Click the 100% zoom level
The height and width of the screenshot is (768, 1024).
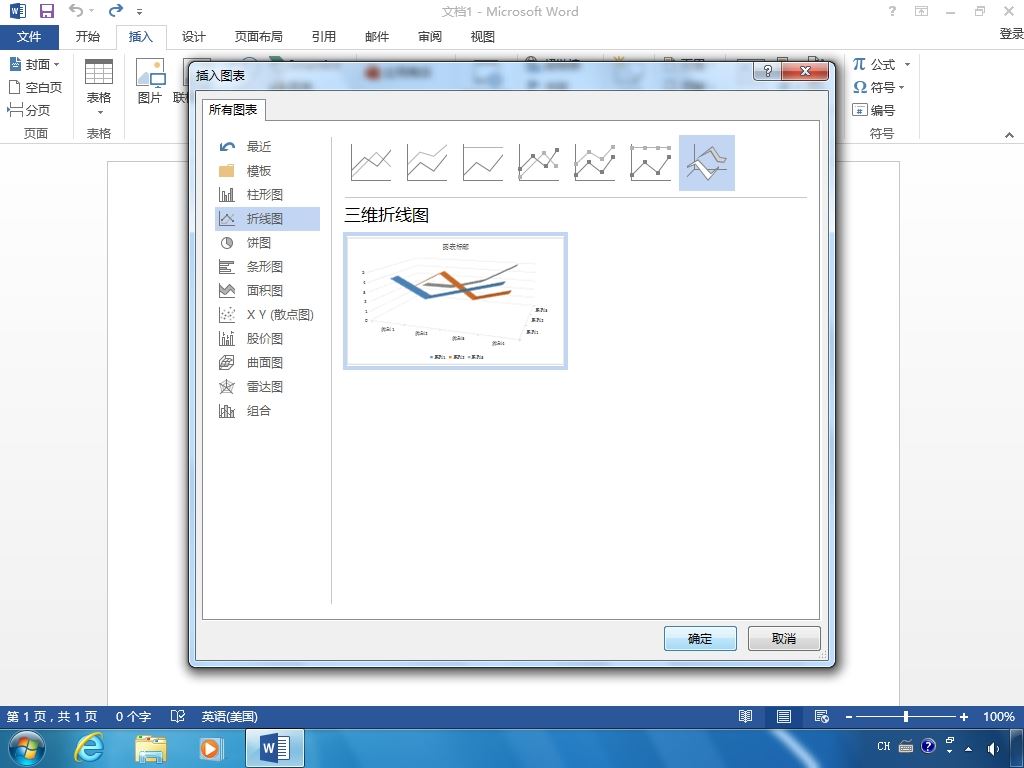(999, 716)
